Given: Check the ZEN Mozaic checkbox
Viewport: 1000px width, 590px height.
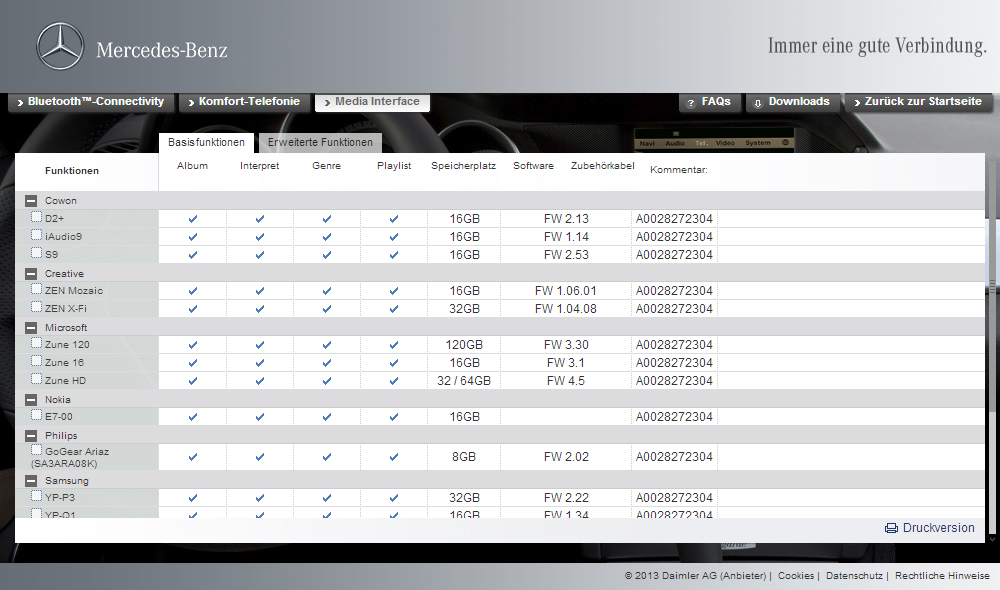Looking at the screenshot, I should pos(37,289).
